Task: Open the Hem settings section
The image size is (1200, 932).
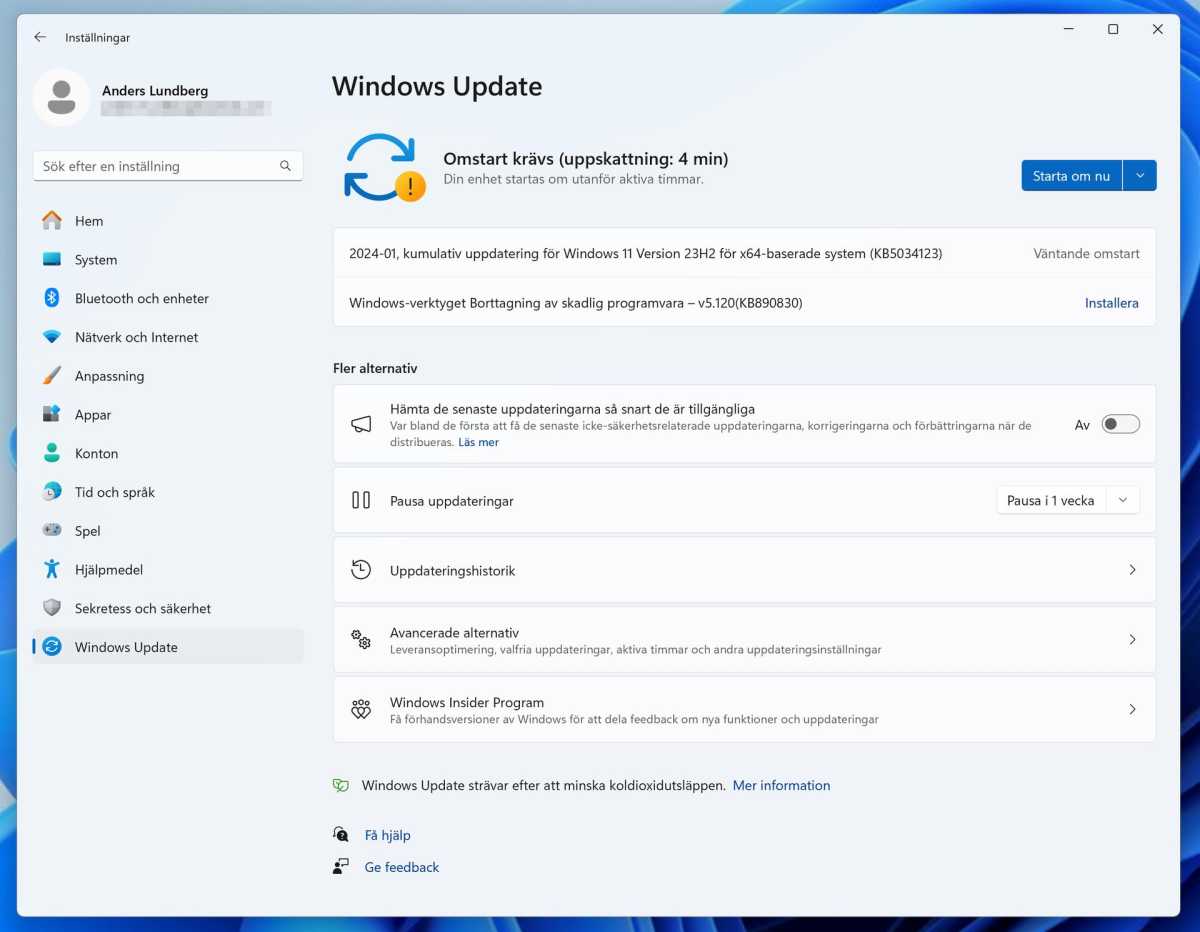Action: (x=168, y=221)
